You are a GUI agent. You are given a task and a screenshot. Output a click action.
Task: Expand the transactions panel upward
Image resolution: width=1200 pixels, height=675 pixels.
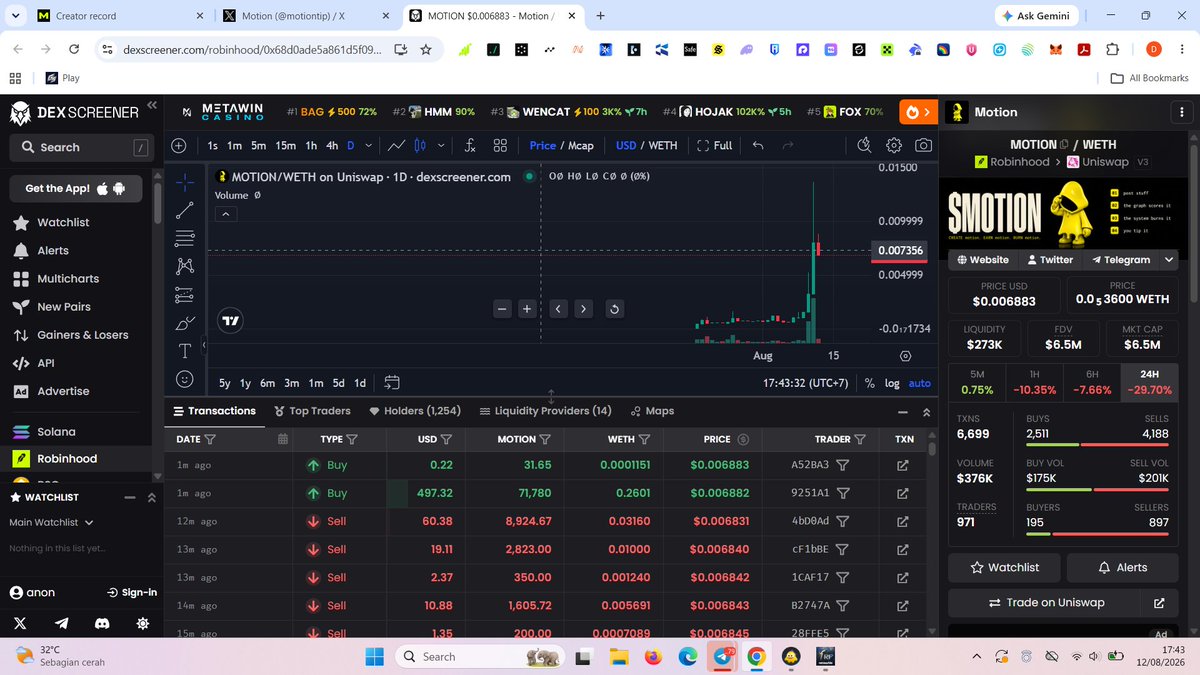(927, 411)
